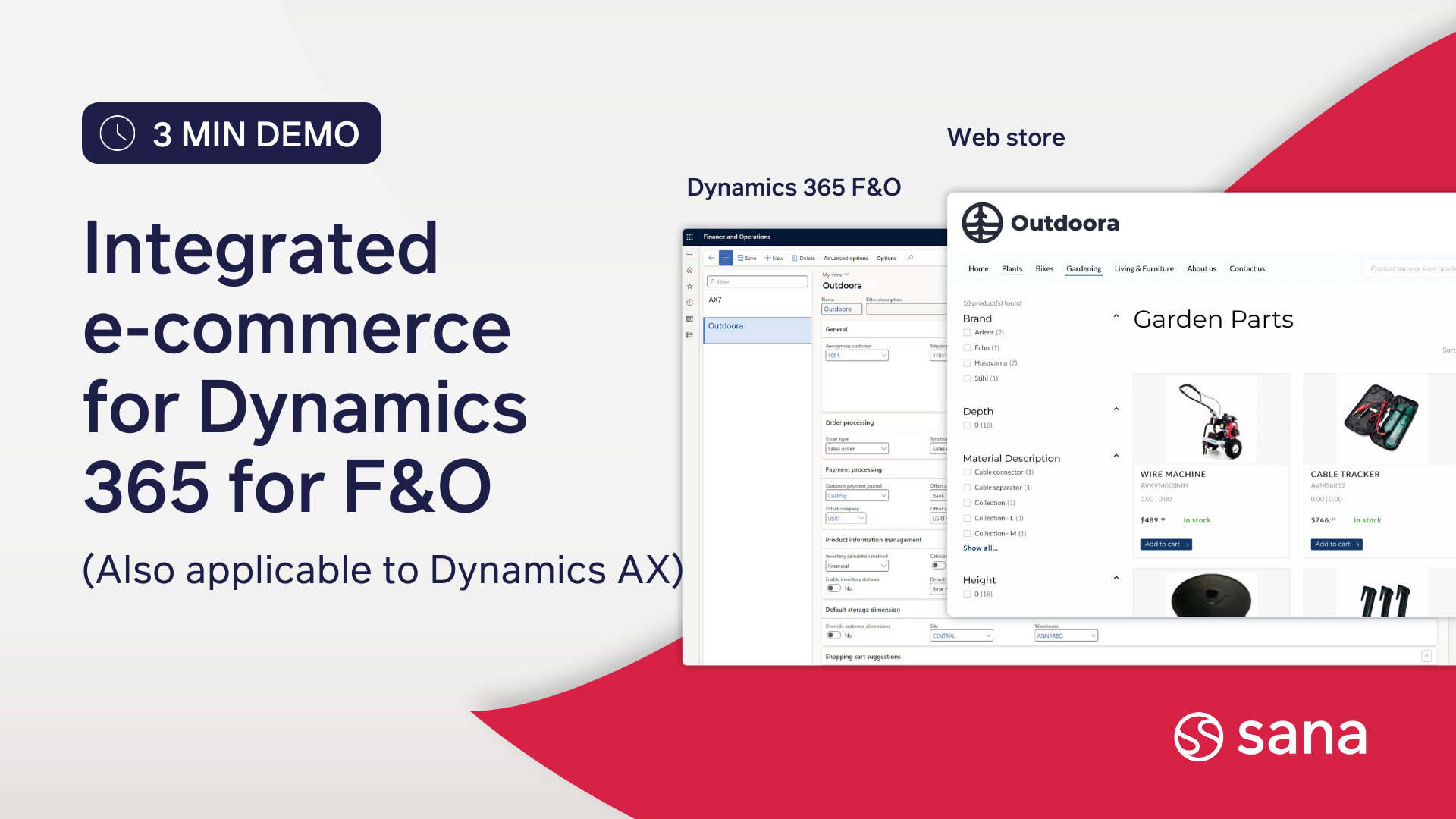Open the app launcher waffle in Finance and Operations
Image resolution: width=1456 pixels, height=819 pixels.
tap(689, 237)
